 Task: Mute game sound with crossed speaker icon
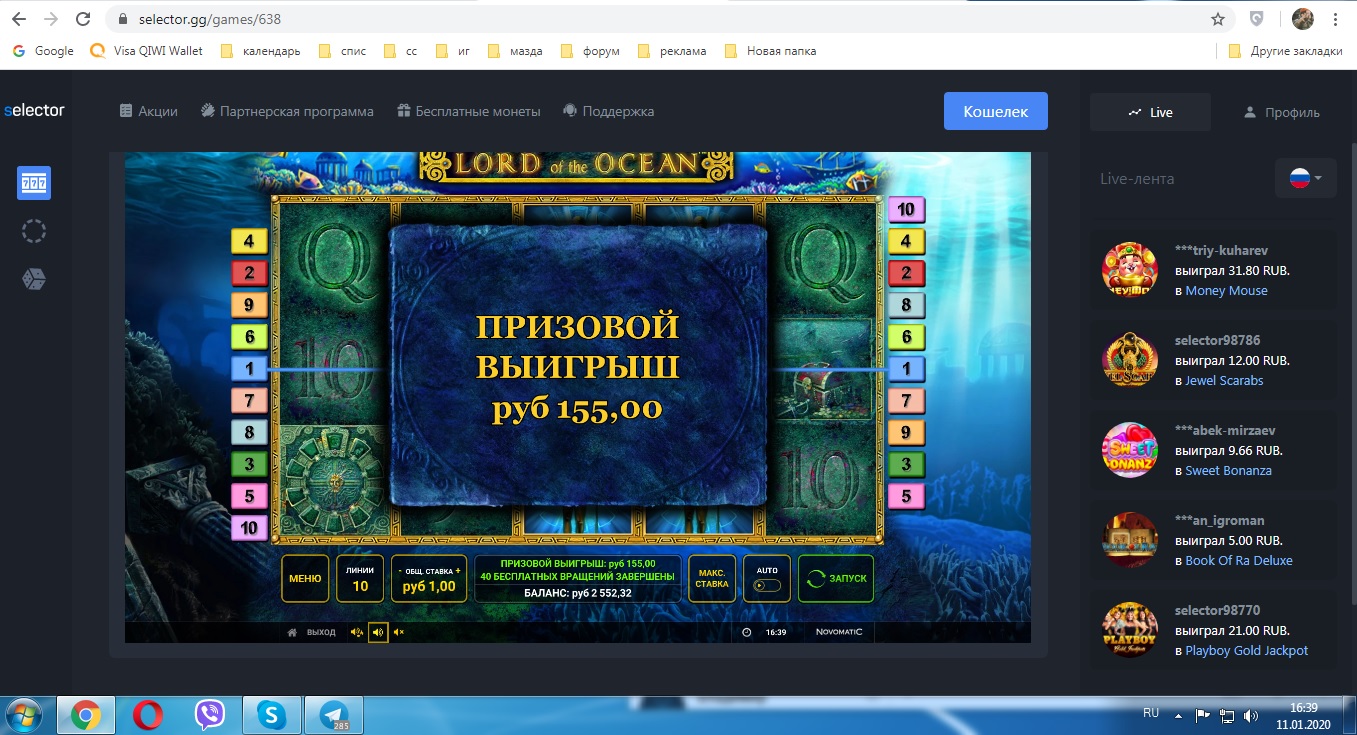click(399, 632)
